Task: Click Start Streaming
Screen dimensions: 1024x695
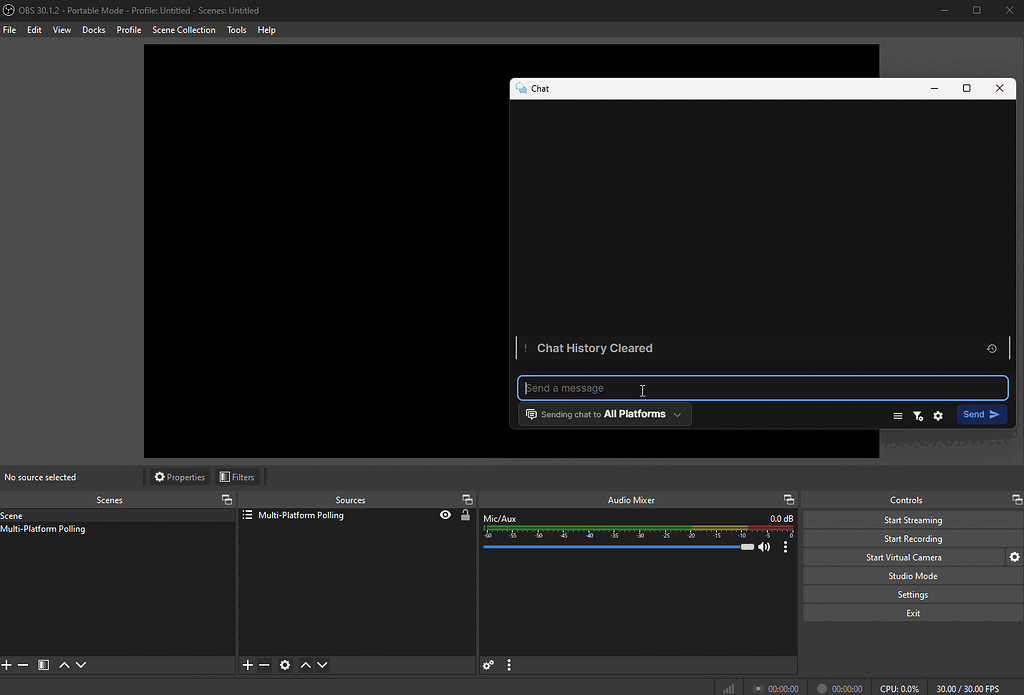Action: (x=911, y=519)
